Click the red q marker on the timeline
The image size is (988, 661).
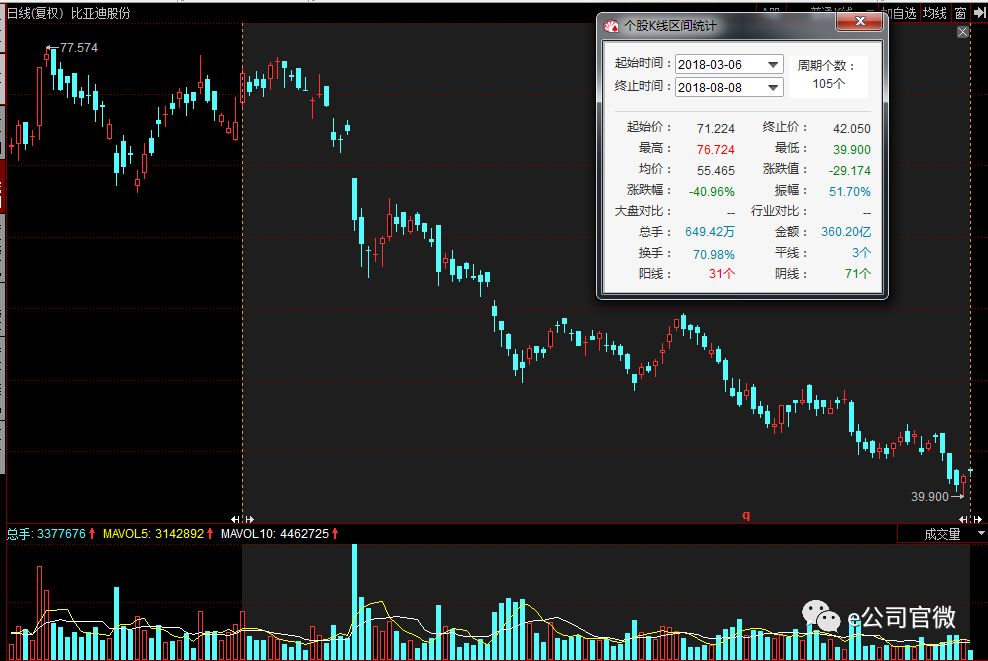(745, 516)
